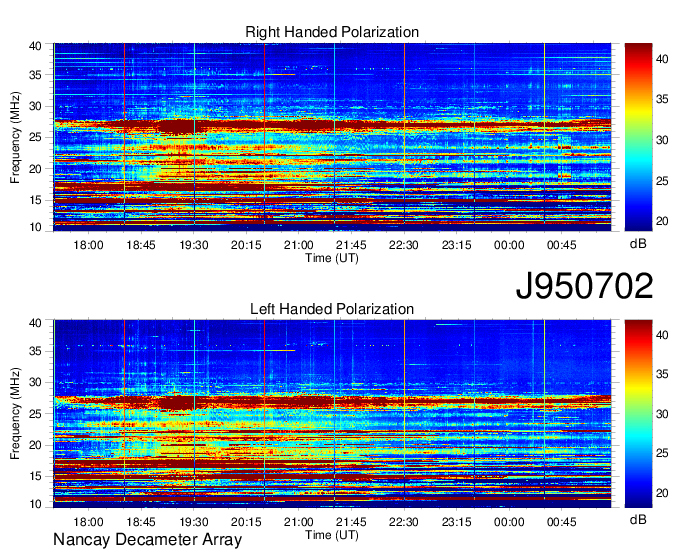Click the 19:30 time tick of the Left Handed plot

(x=194, y=522)
